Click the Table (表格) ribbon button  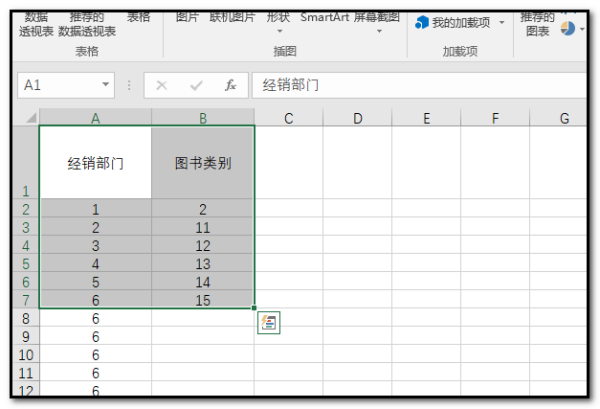[x=138, y=18]
